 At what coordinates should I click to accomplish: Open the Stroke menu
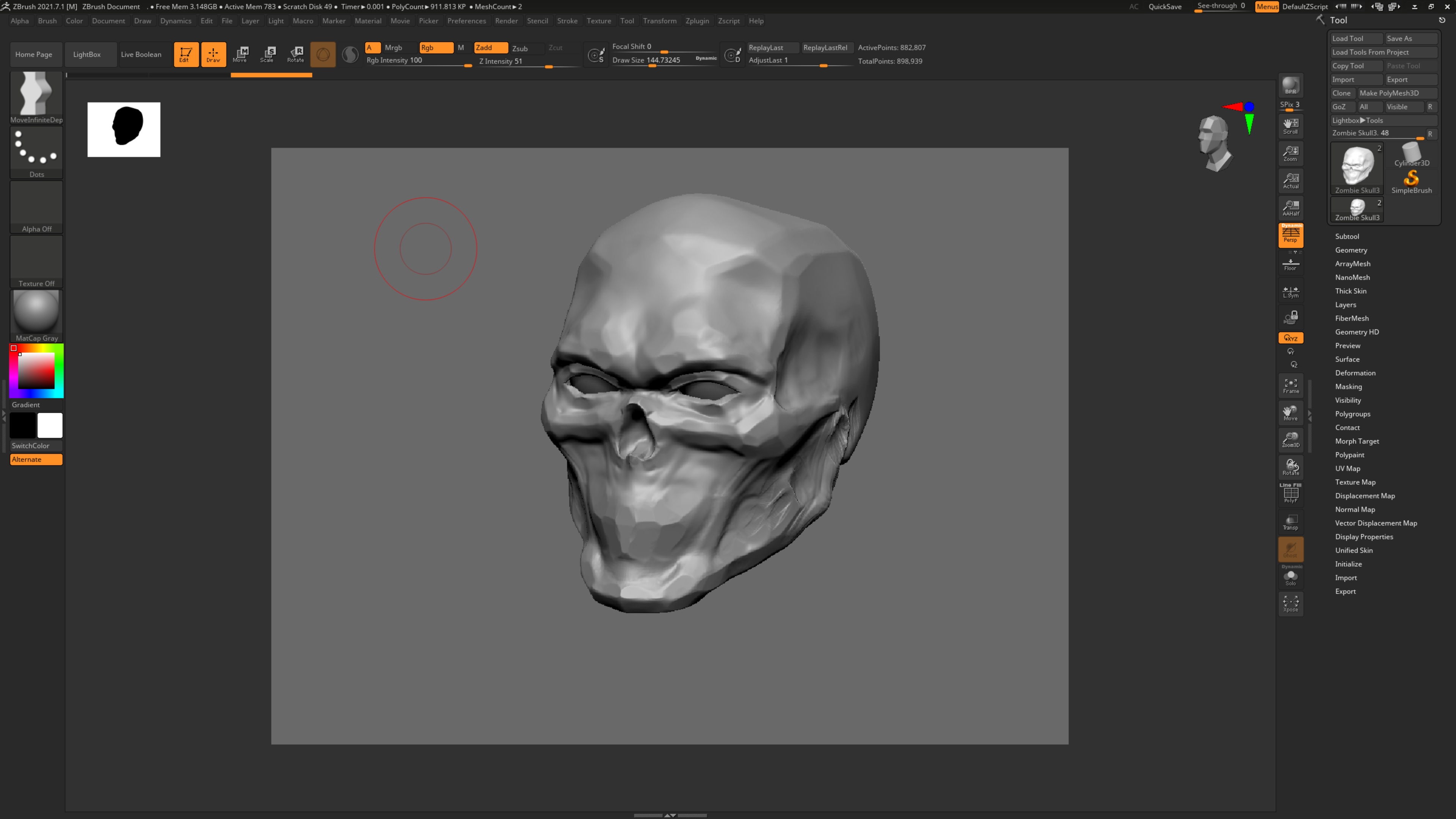tap(567, 21)
